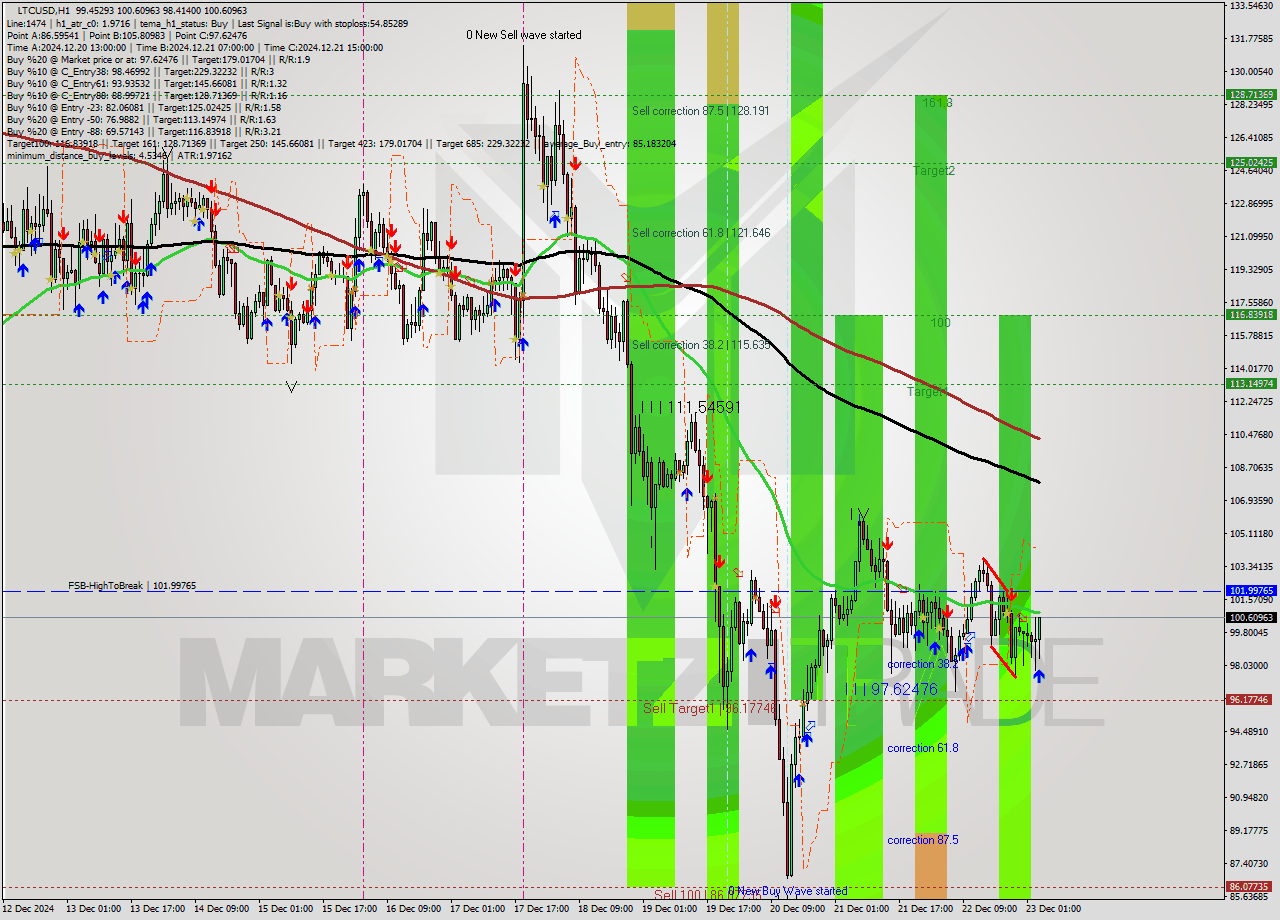Select the blue 'correction 38.2' label
The width and height of the screenshot is (1280, 920).
point(921,664)
